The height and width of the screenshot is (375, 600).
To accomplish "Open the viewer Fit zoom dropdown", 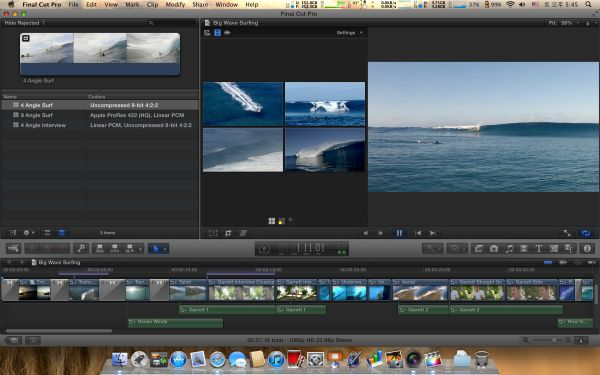I will (563, 23).
